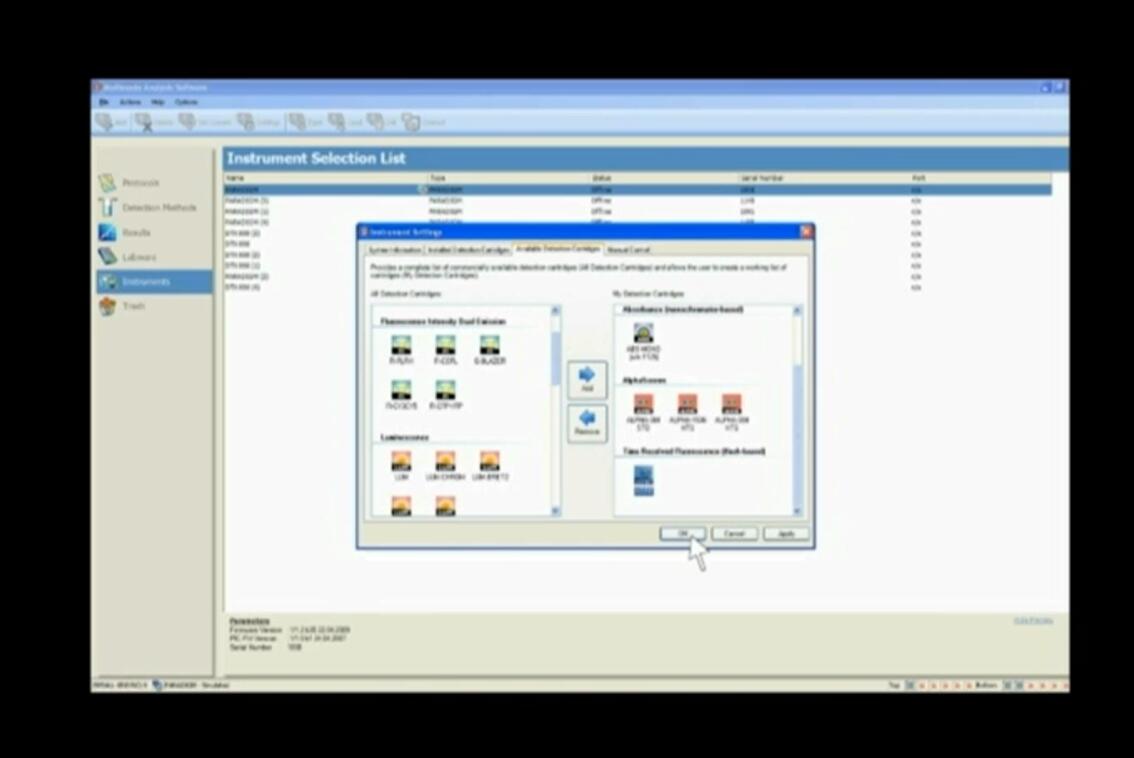
Task: Select the ALPHA 384 HTS cartridge
Action: [x=731, y=412]
